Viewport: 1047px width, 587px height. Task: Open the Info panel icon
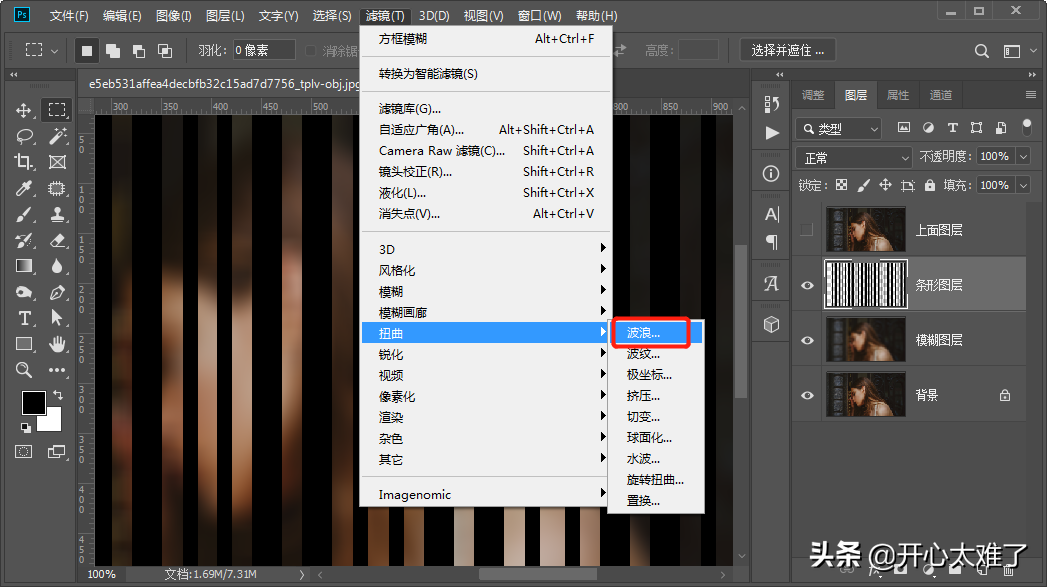click(x=771, y=174)
